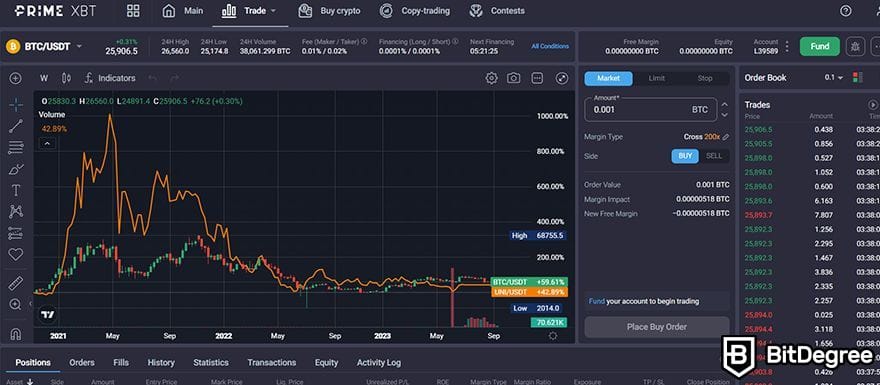Open the History tab
The width and height of the screenshot is (880, 385).
click(161, 363)
